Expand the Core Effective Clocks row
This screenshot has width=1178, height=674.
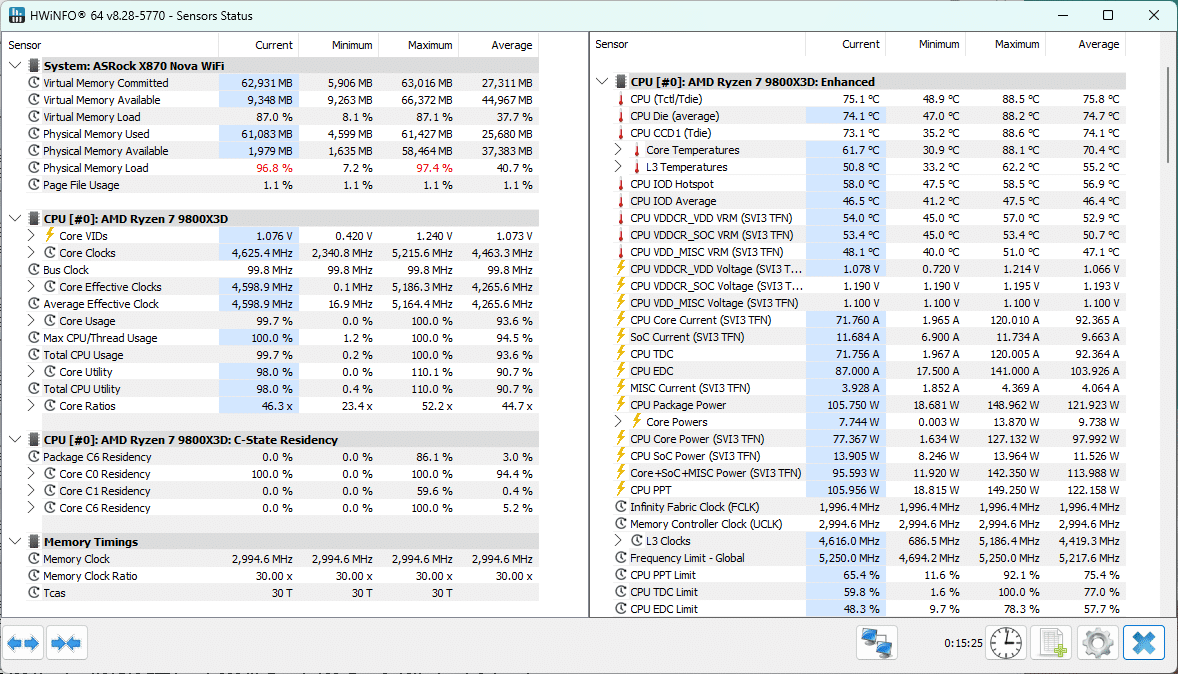(31, 287)
